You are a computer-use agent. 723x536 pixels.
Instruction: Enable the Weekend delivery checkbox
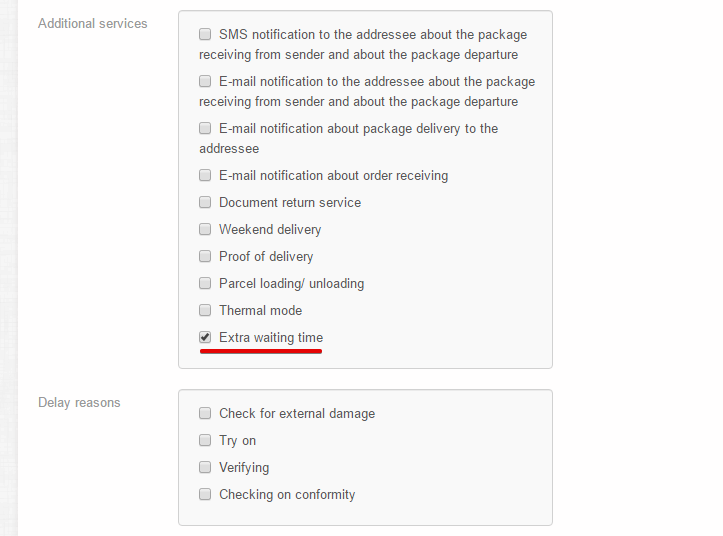coord(205,229)
